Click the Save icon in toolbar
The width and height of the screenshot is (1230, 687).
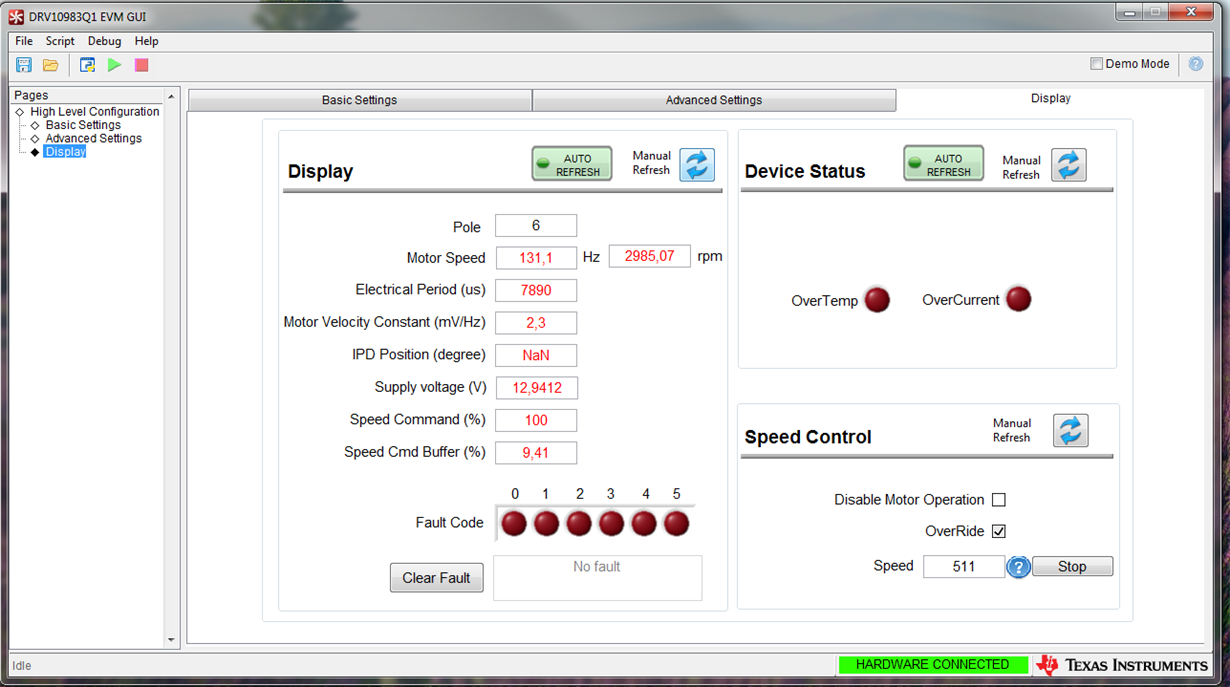[x=24, y=65]
